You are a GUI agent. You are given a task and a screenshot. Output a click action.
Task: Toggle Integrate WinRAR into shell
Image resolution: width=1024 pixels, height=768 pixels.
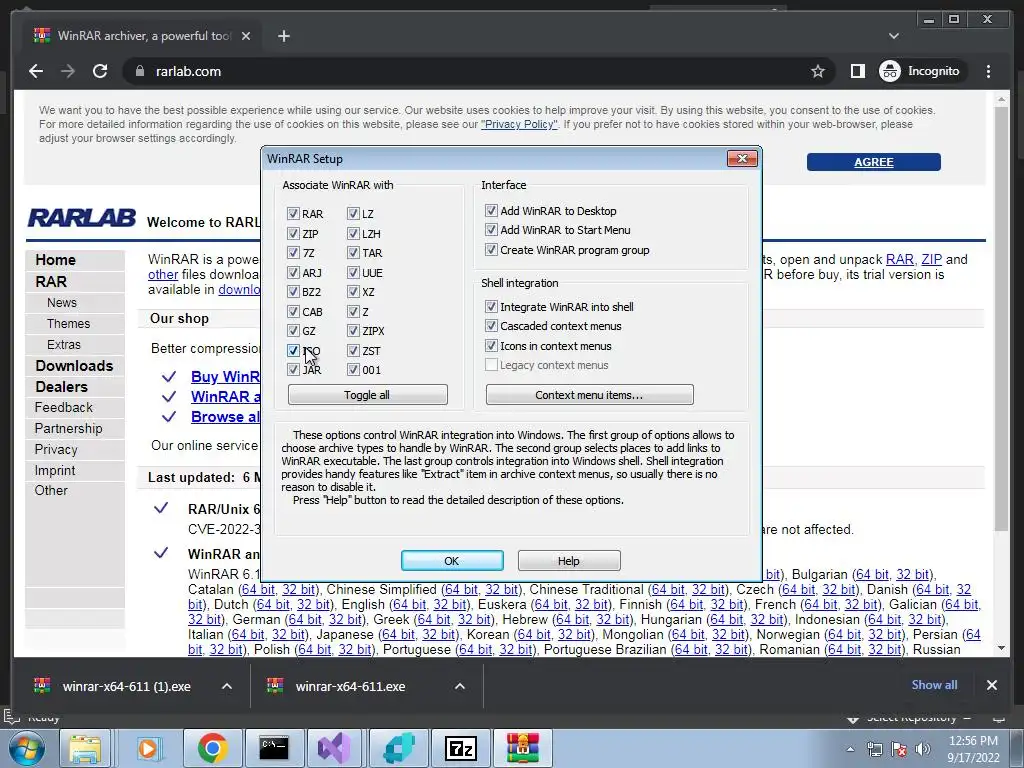pyautogui.click(x=491, y=306)
